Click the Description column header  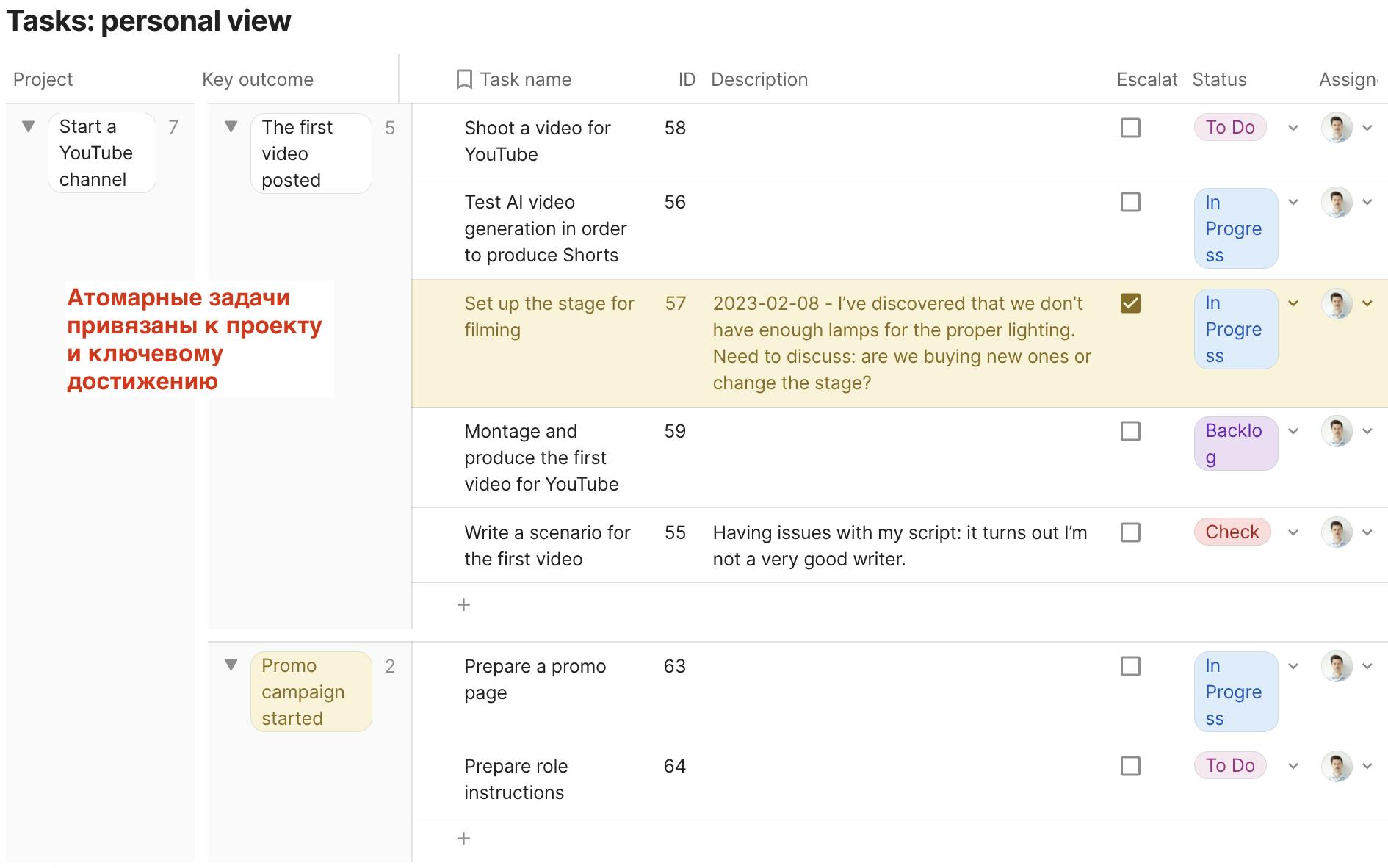[x=759, y=79]
